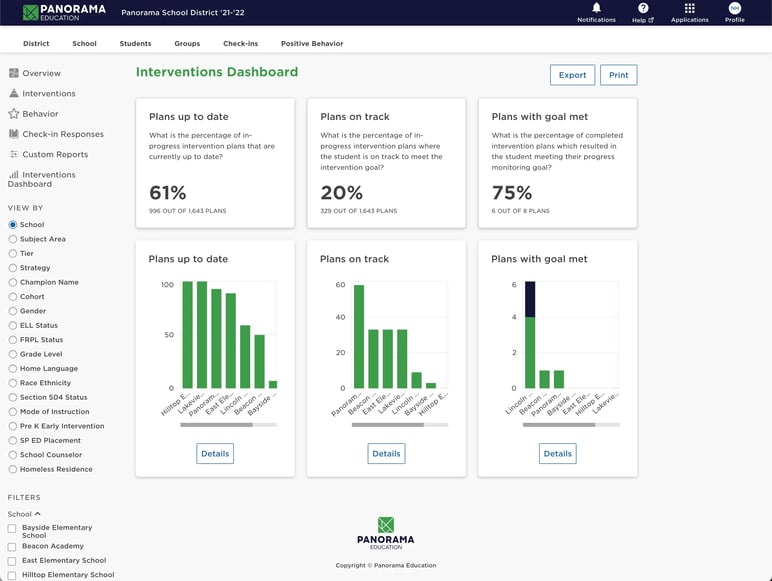This screenshot has width=772, height=581.
Task: Open the Students tab
Action: click(x=135, y=43)
